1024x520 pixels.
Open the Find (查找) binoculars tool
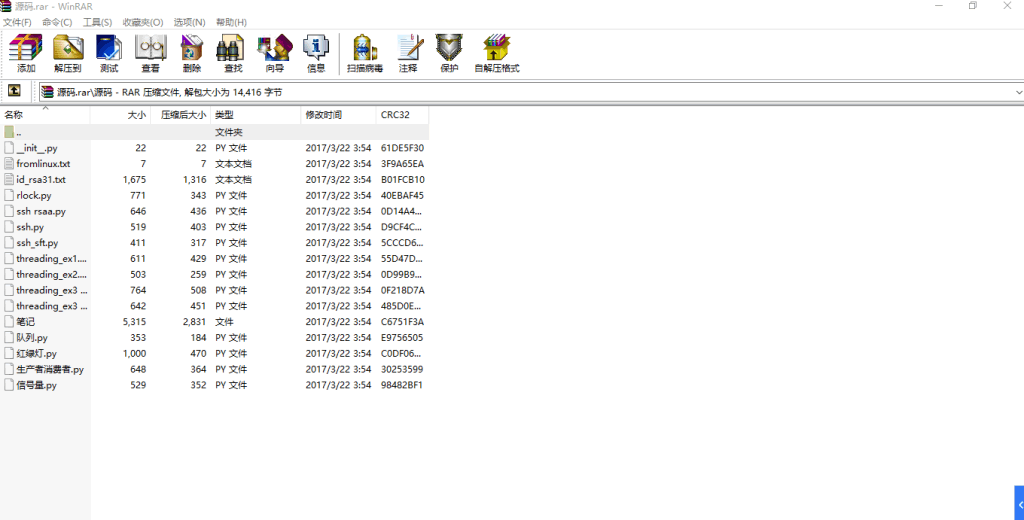(233, 53)
